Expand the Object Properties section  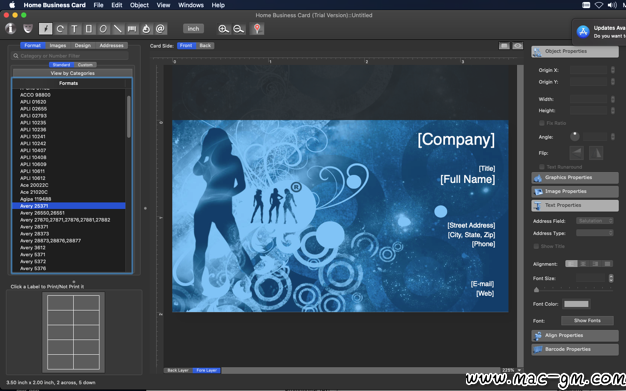575,52
